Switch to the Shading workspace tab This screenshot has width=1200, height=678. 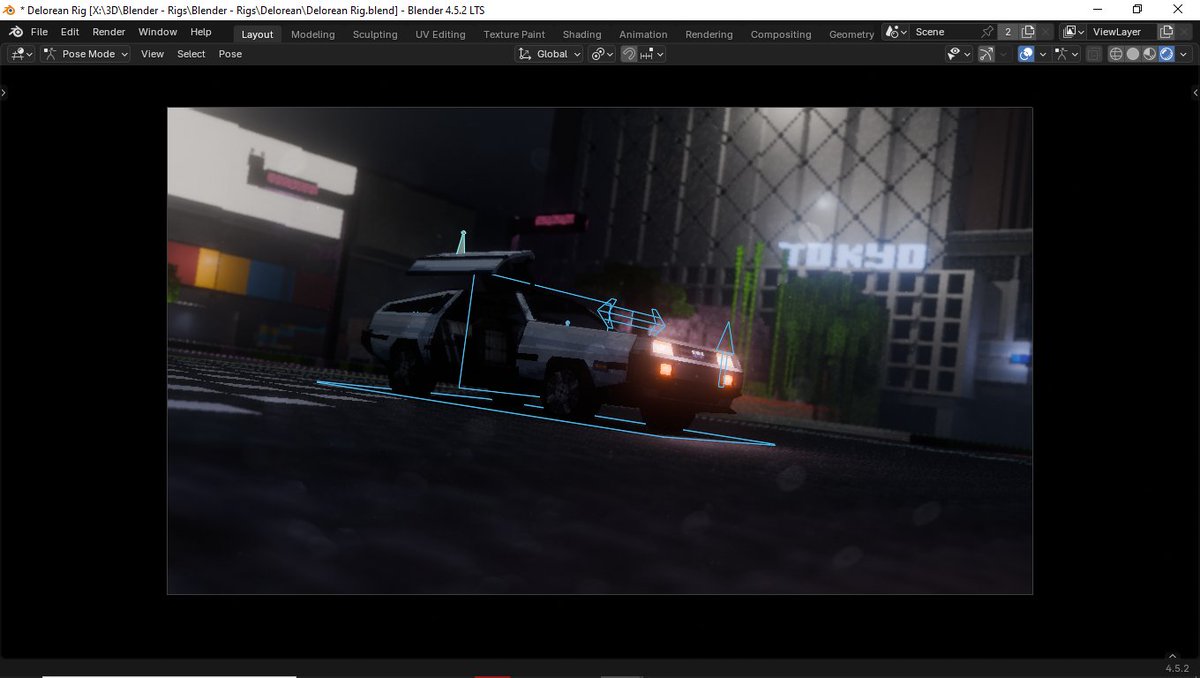click(x=582, y=34)
